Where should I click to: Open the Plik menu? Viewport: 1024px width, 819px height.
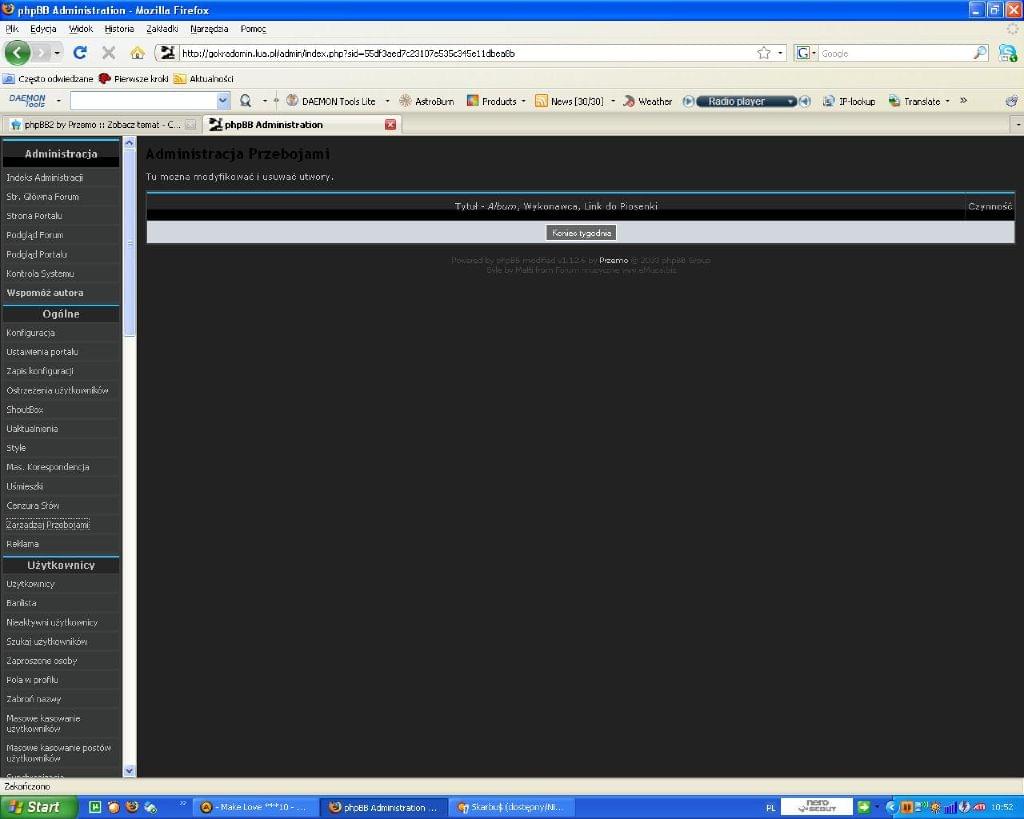12,29
